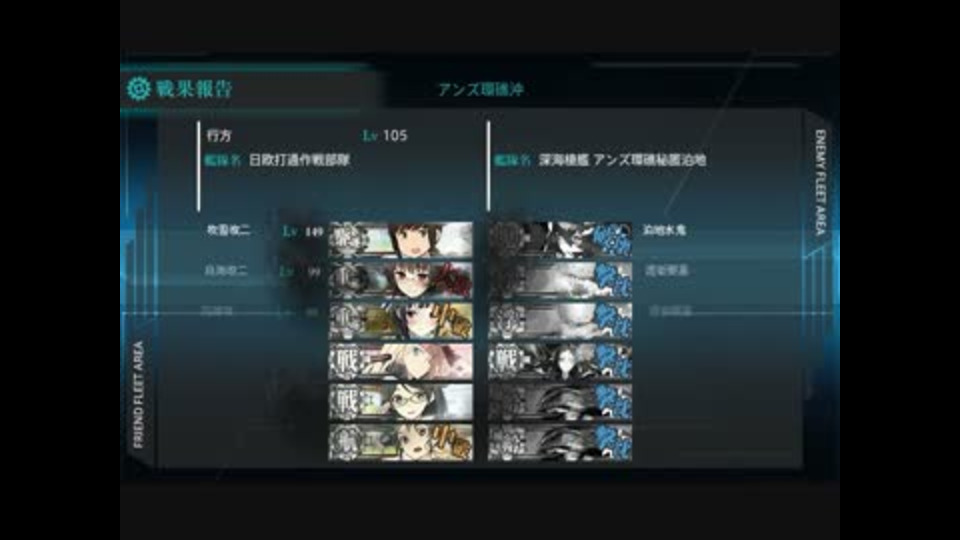The height and width of the screenshot is (540, 960).
Task: Click the Lv 105 admiral level
Action: click(x=385, y=135)
